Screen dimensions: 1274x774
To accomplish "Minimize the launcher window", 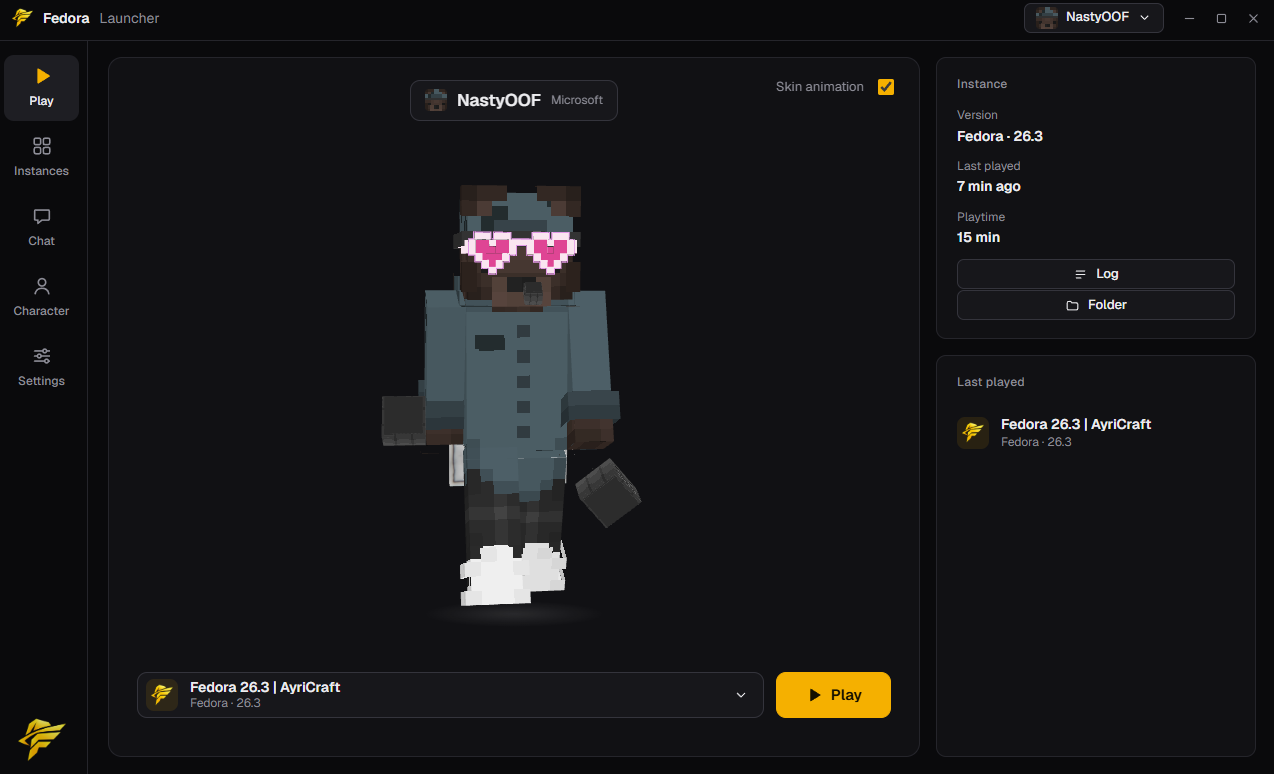I will (1189, 18).
